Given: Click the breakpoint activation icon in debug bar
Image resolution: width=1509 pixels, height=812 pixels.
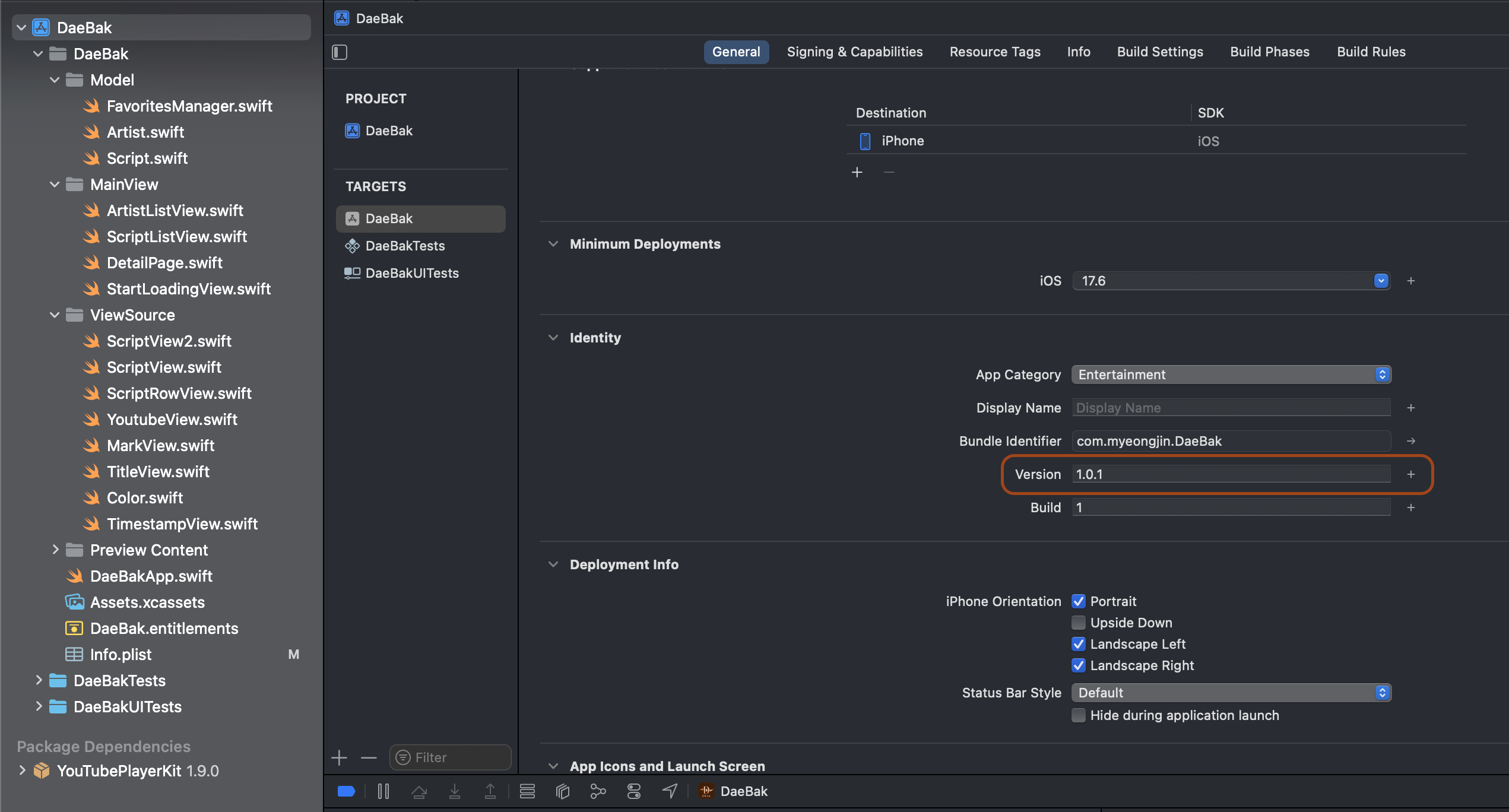Looking at the screenshot, I should [346, 791].
